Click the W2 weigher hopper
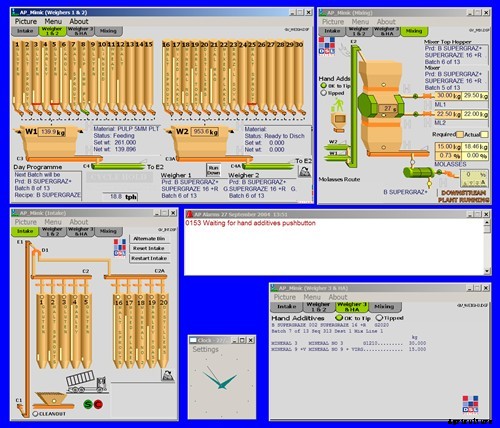 pos(202,142)
